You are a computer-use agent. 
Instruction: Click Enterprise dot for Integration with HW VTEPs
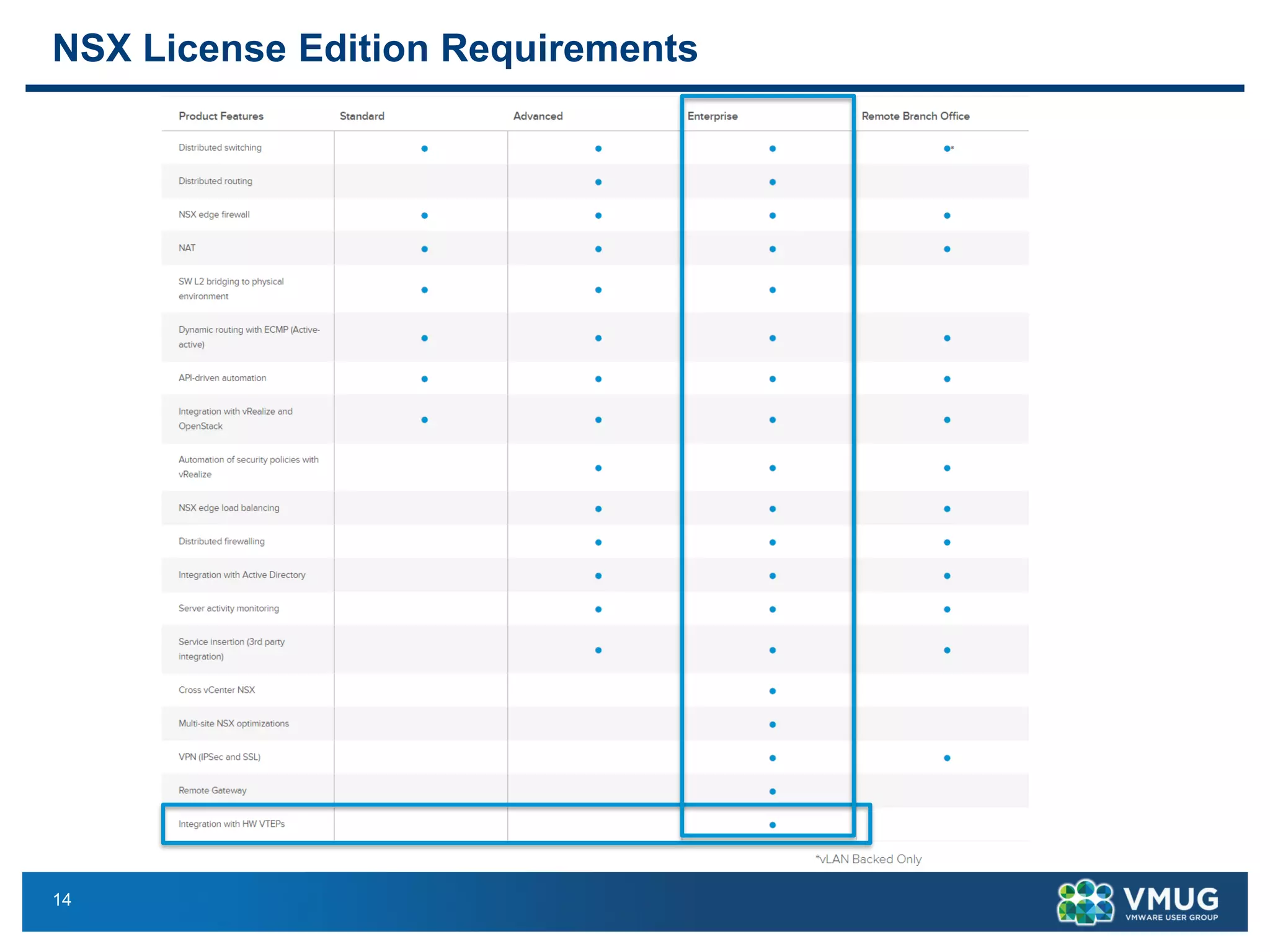[773, 826]
